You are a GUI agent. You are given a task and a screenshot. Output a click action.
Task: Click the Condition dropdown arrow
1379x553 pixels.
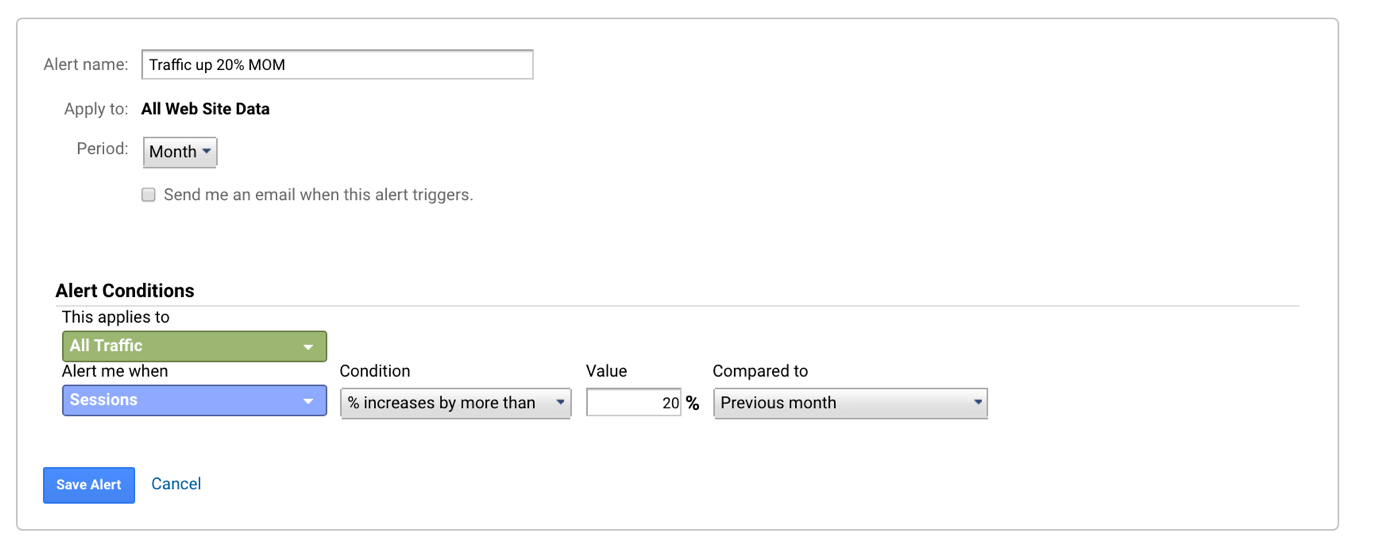point(560,403)
